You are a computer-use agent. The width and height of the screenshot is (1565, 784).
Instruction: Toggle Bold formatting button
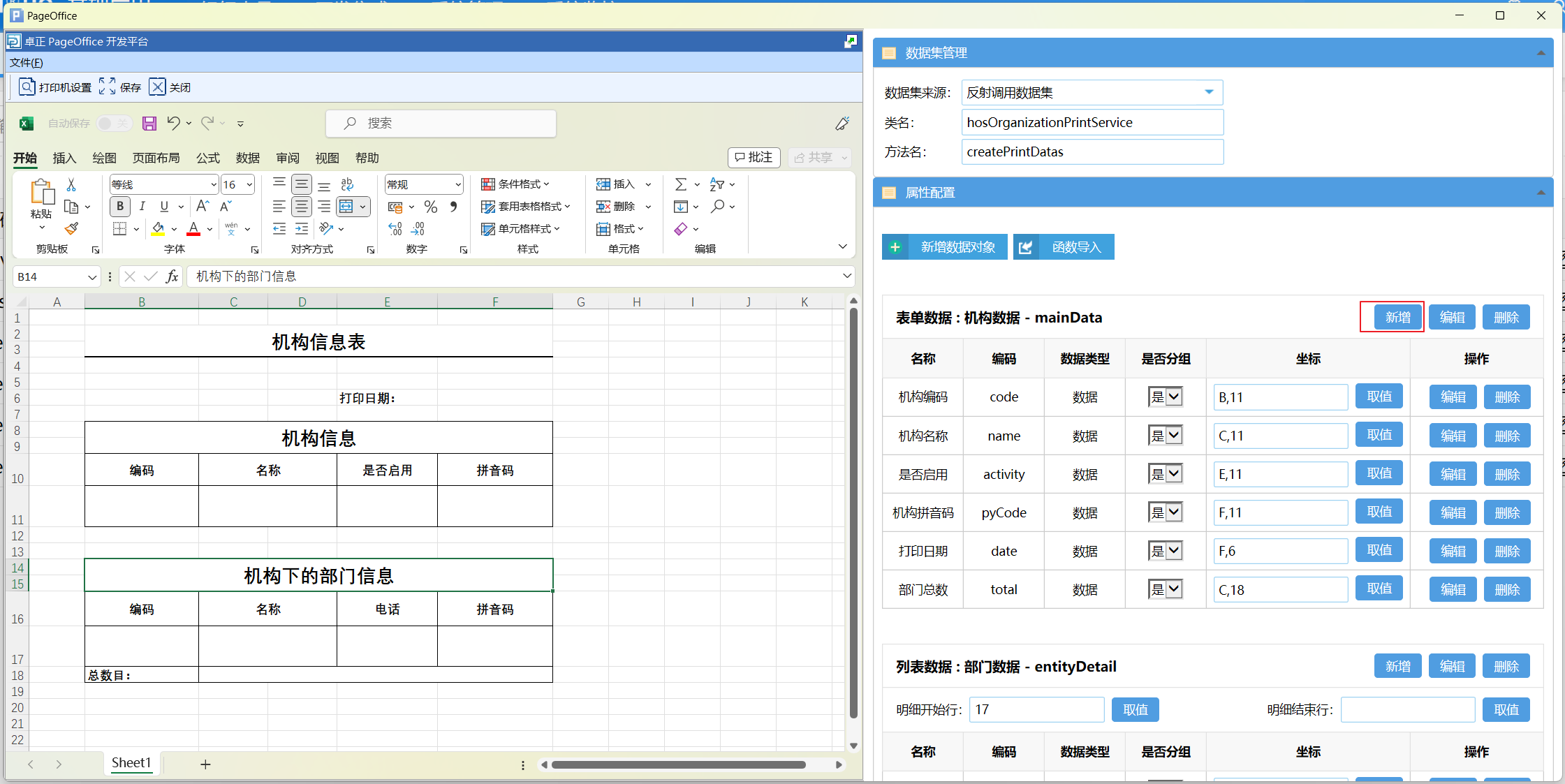point(120,207)
